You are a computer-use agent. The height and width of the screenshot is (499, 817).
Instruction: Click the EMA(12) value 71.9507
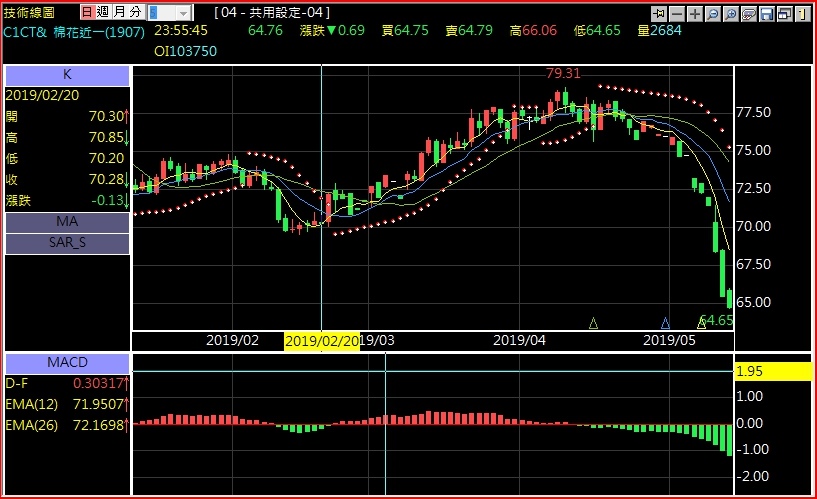pyautogui.click(x=98, y=404)
